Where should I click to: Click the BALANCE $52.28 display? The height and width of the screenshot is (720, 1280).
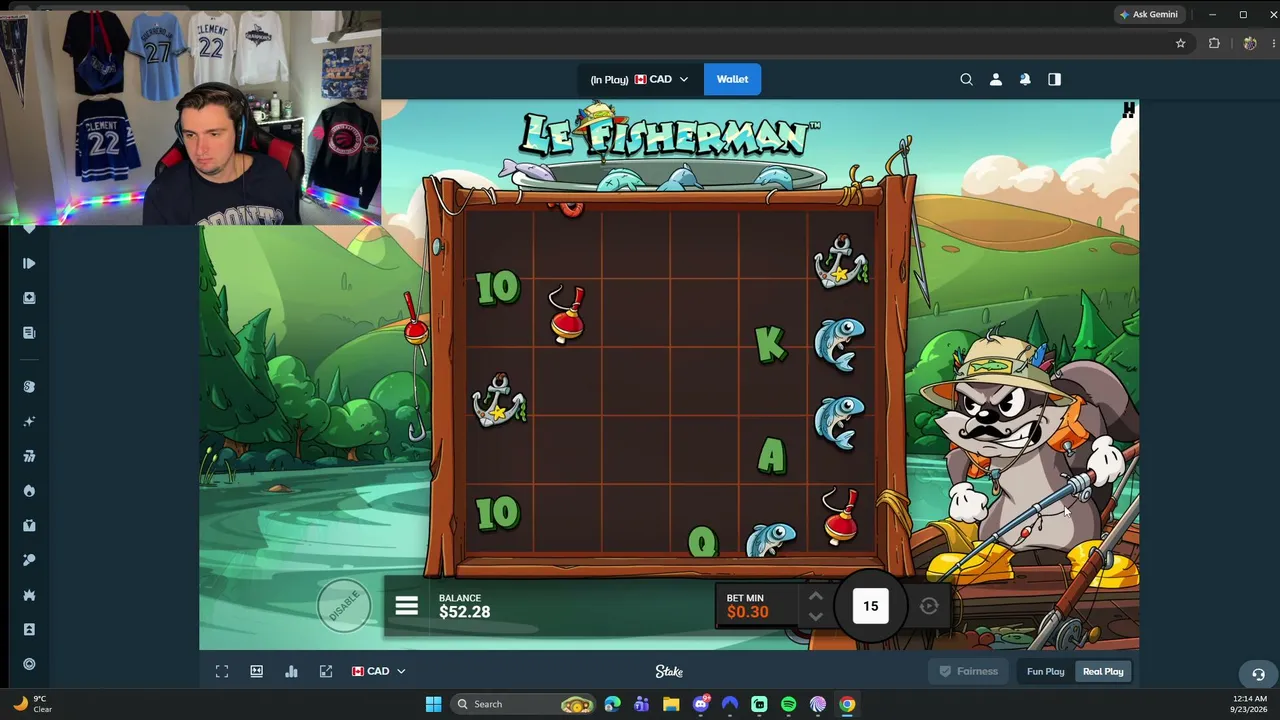pyautogui.click(x=464, y=606)
